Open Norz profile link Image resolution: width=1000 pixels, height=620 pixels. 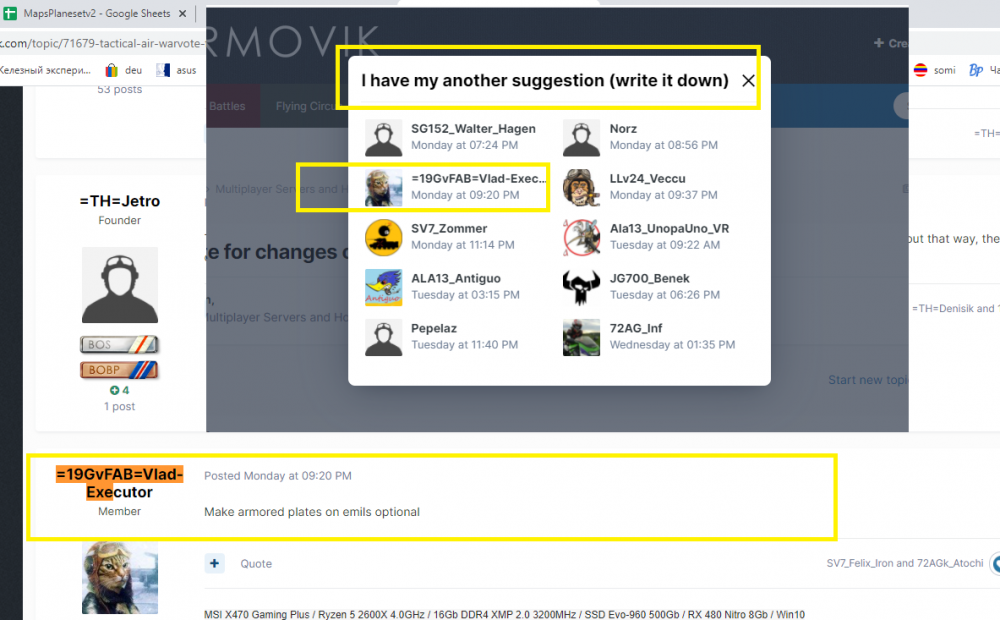click(623, 129)
